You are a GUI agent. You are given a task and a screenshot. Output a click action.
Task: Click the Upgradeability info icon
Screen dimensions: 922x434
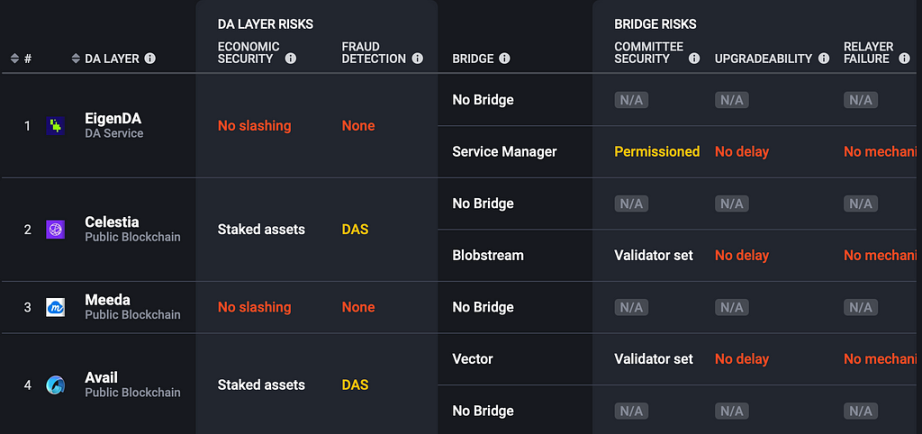(824, 58)
